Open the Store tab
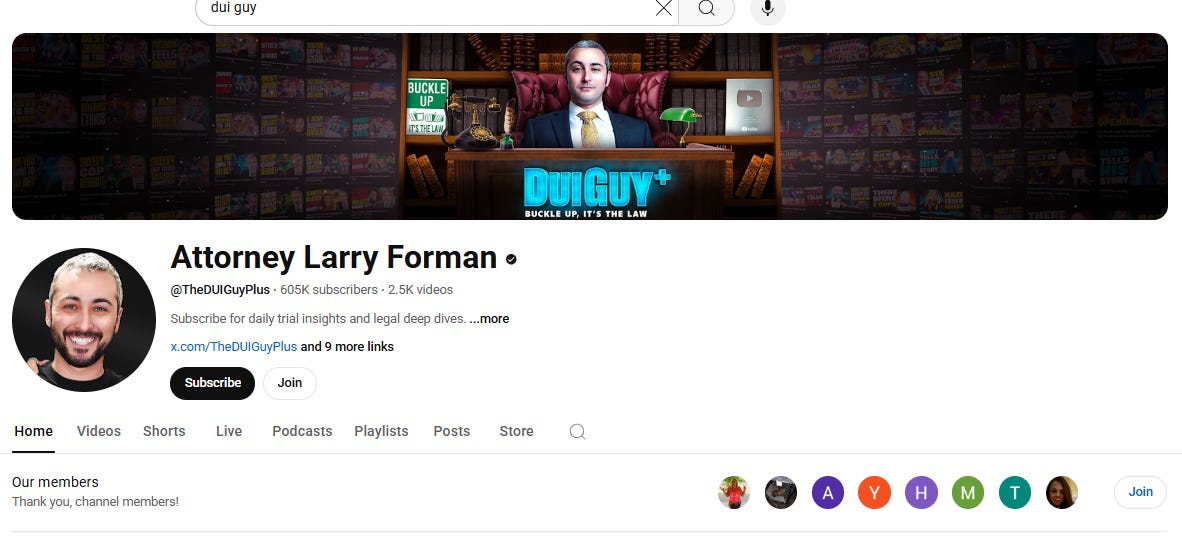The width and height of the screenshot is (1182, 540). (x=516, y=431)
